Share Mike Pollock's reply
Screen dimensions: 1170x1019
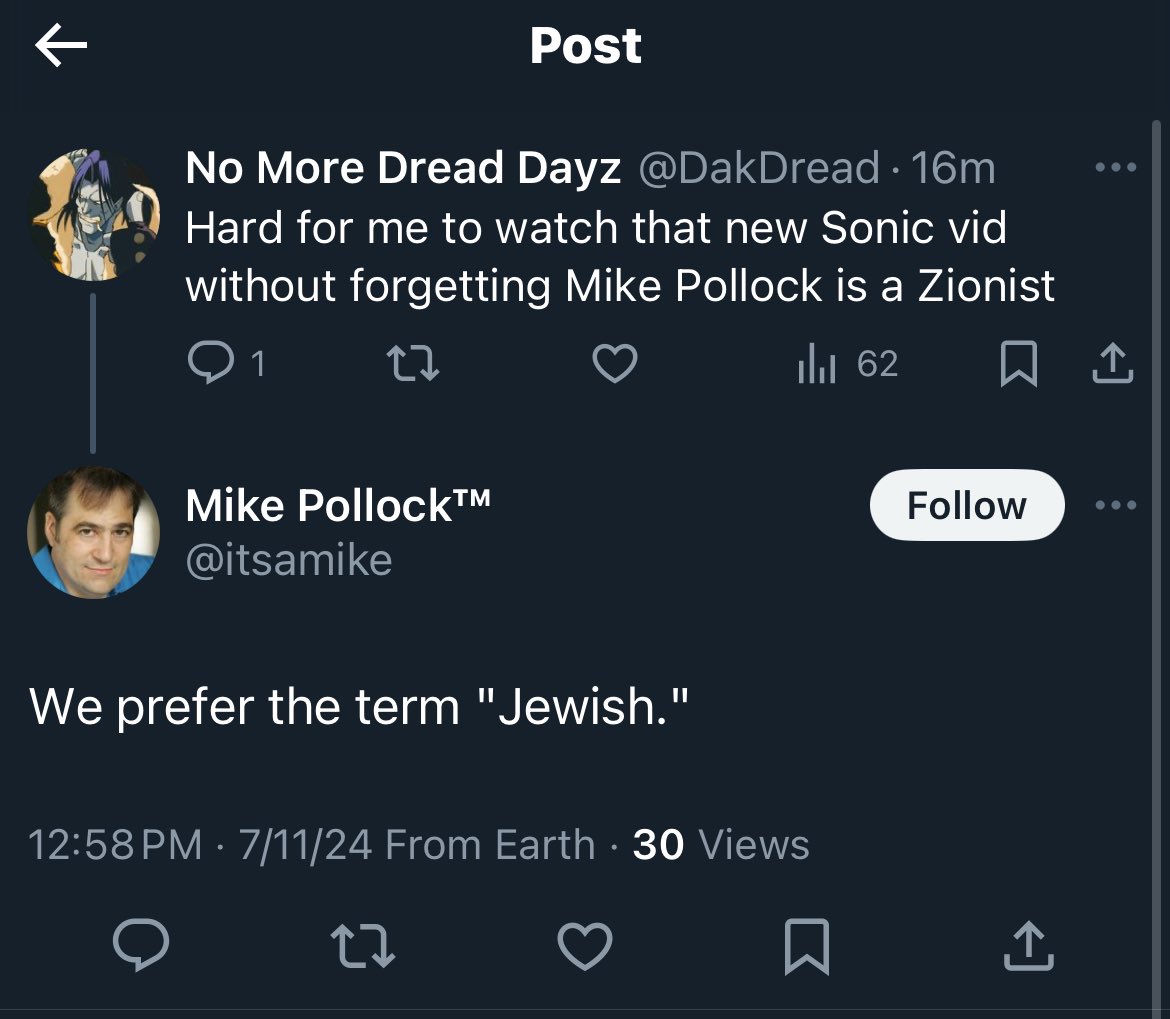pyautogui.click(x=1028, y=946)
